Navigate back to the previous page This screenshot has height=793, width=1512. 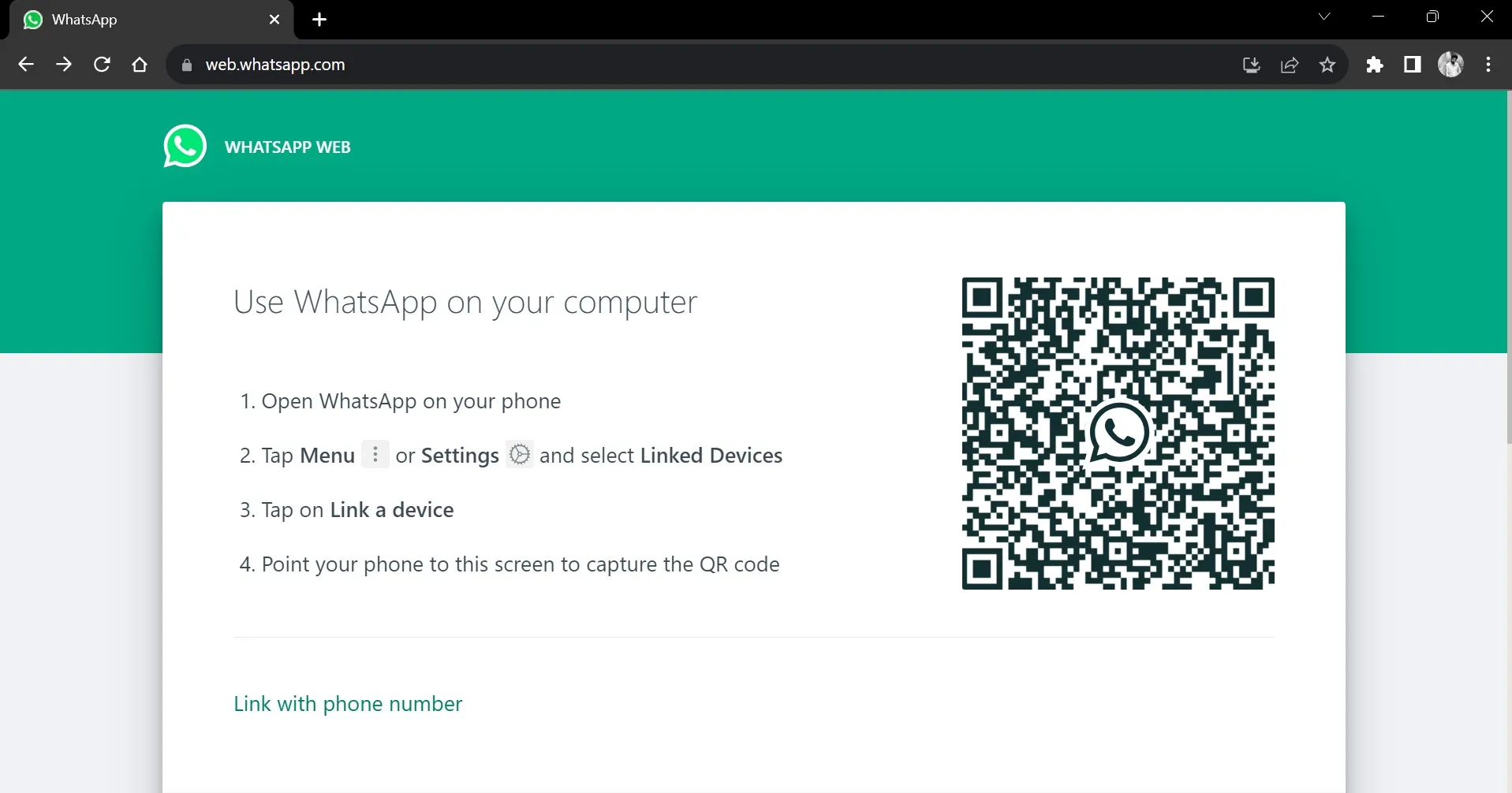pos(26,65)
